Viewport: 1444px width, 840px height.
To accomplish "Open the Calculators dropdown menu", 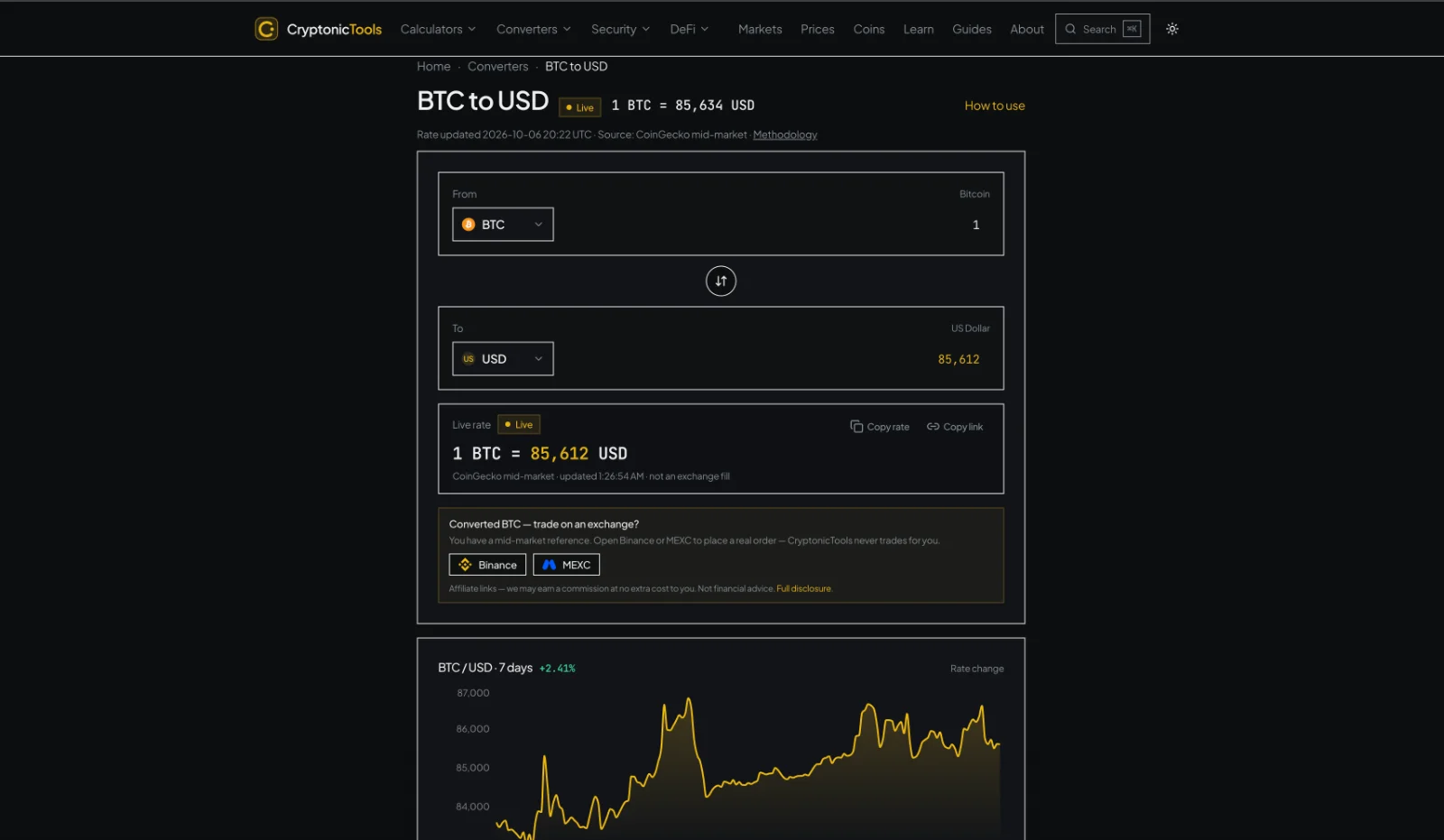I will coord(438,29).
